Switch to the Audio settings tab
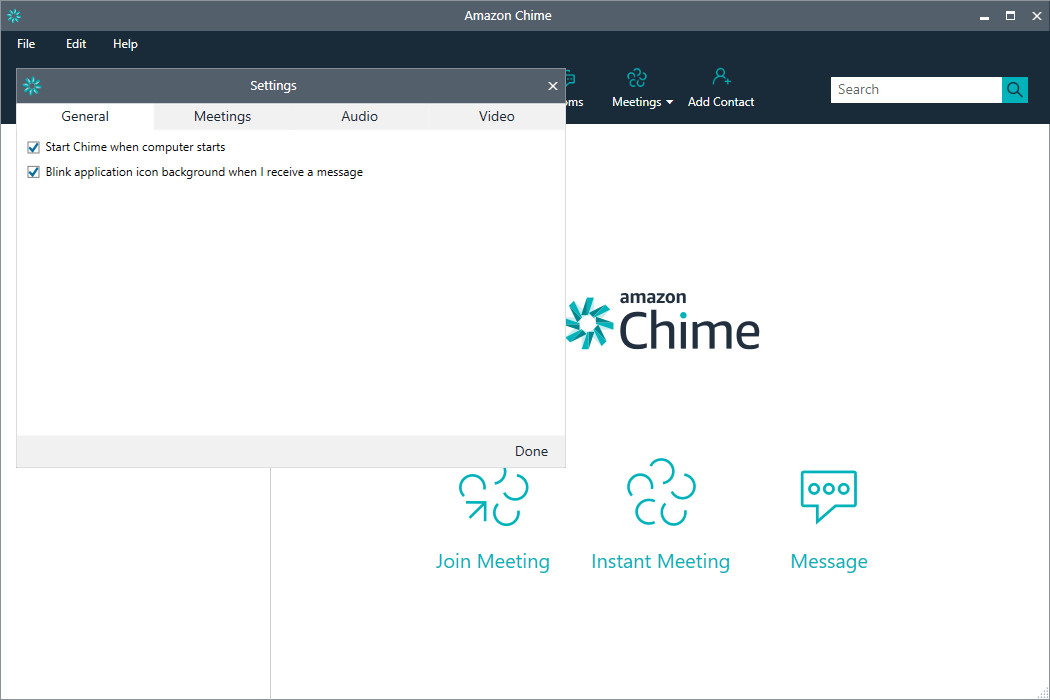This screenshot has width=1050, height=700. click(360, 117)
